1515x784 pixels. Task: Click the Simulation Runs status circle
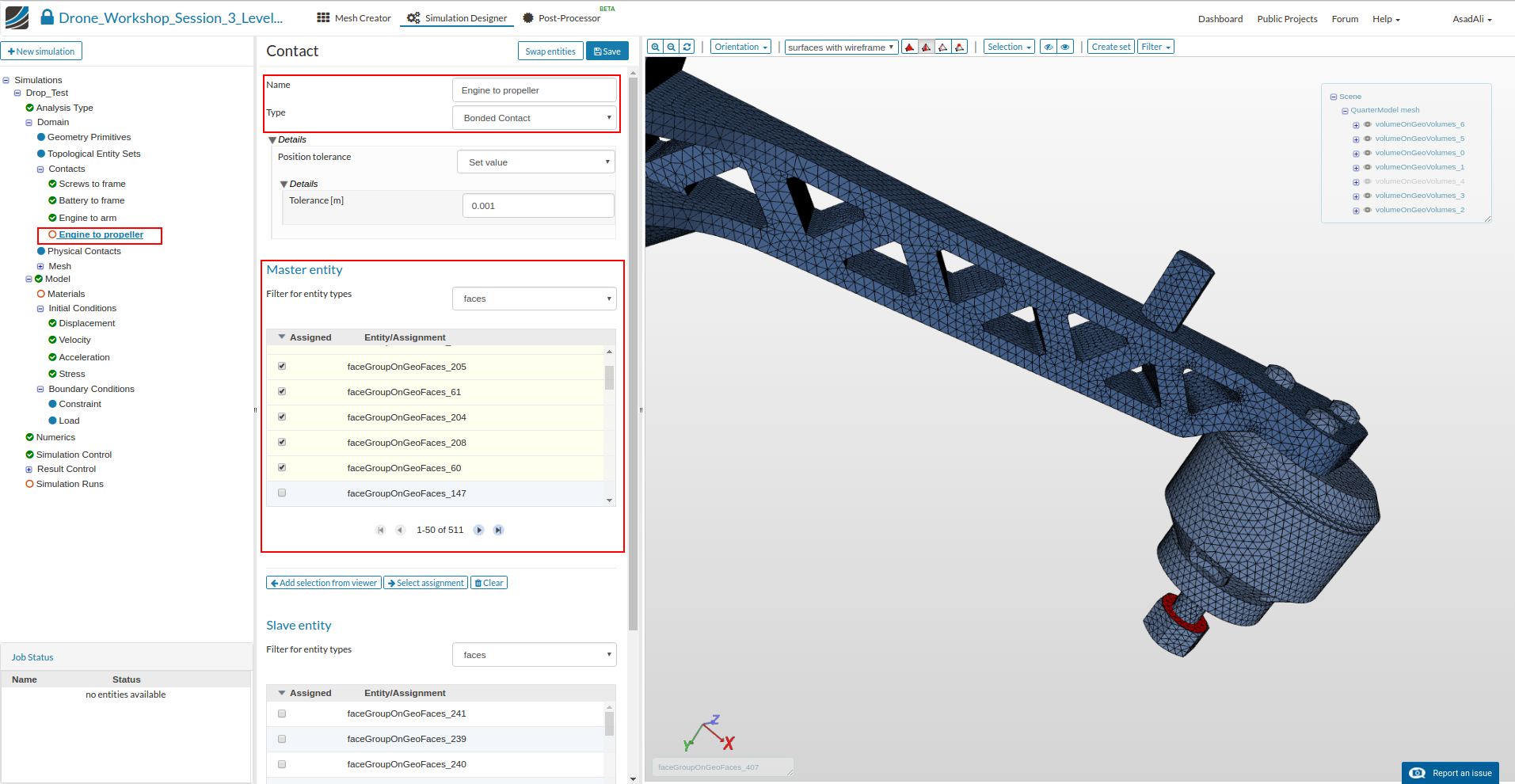pyautogui.click(x=30, y=484)
